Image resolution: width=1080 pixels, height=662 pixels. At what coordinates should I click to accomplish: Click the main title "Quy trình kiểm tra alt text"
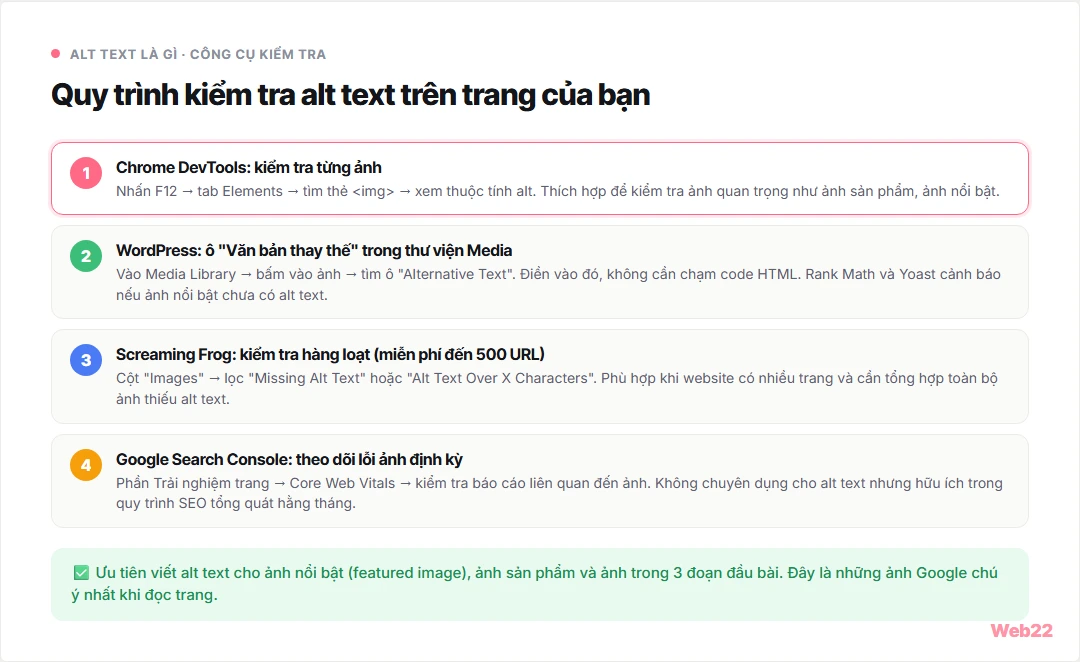351,95
